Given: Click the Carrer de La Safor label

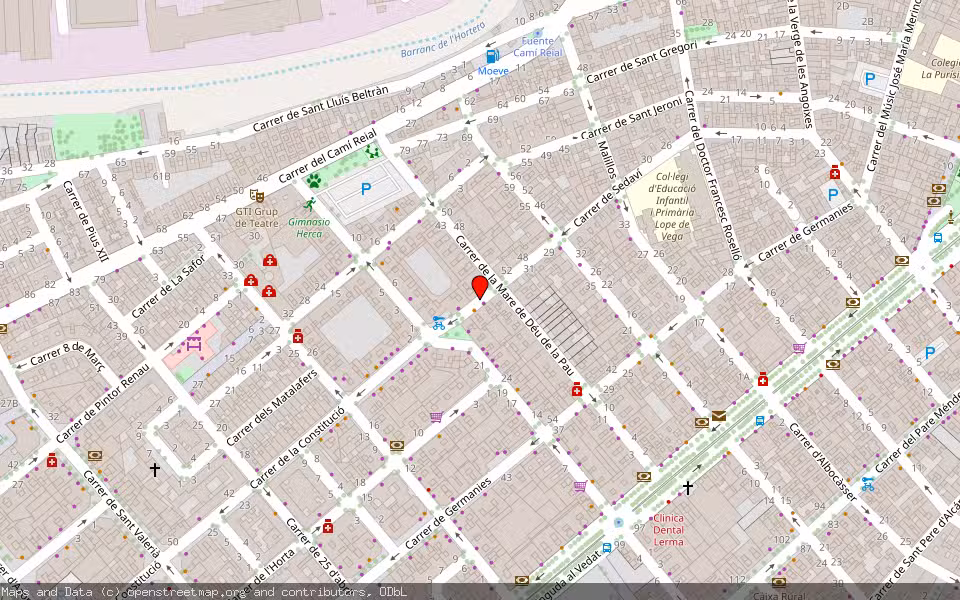Looking at the screenshot, I should click(168, 286).
